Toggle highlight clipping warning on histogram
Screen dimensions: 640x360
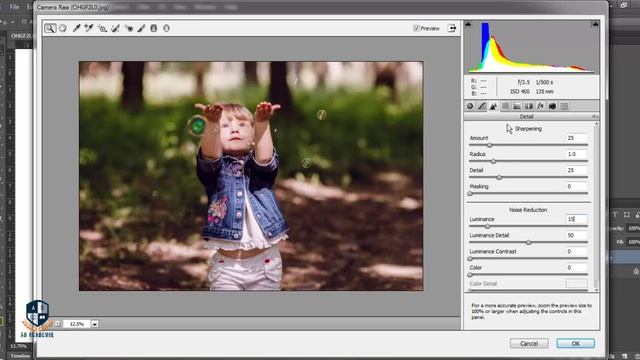coord(595,24)
